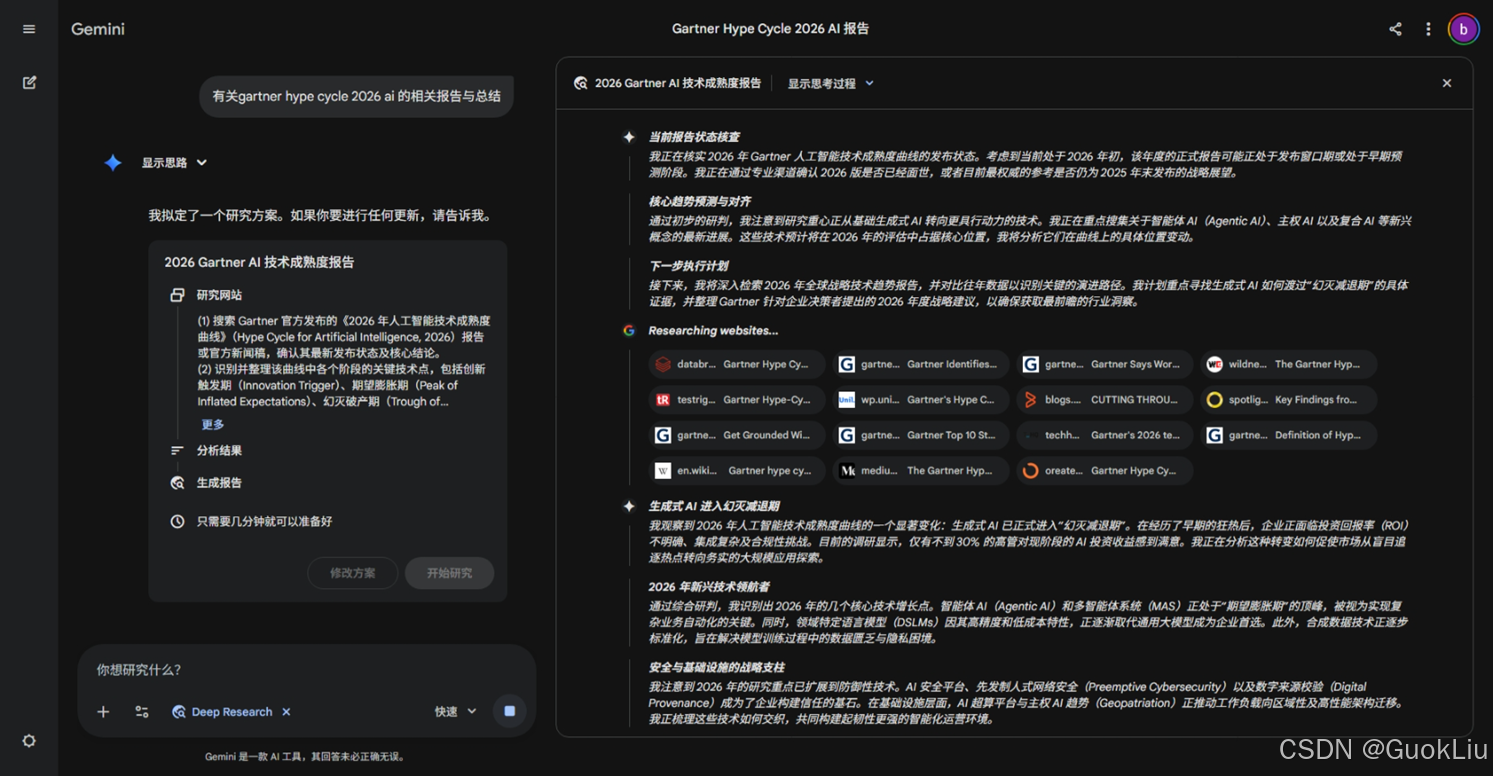Click the Gemini logo text
Viewport: 1493px width, 776px height.
[x=98, y=29]
